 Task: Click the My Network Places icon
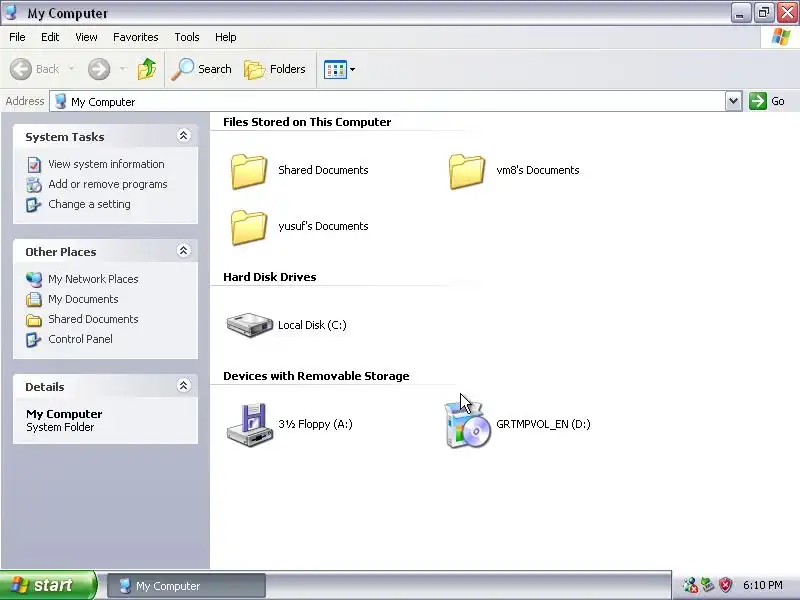[x=34, y=279]
